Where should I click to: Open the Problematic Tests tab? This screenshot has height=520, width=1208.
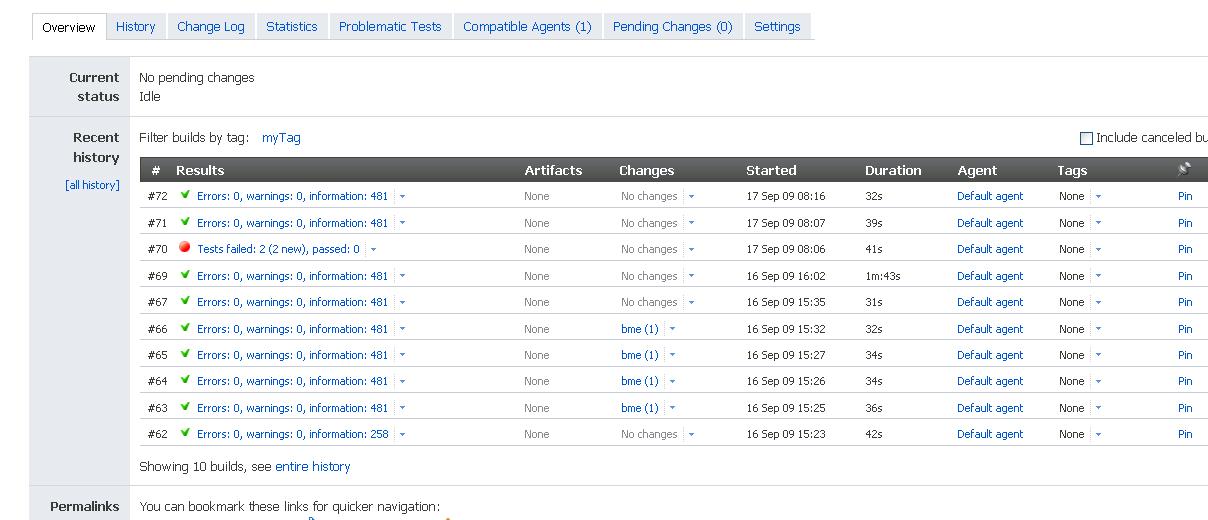click(390, 27)
